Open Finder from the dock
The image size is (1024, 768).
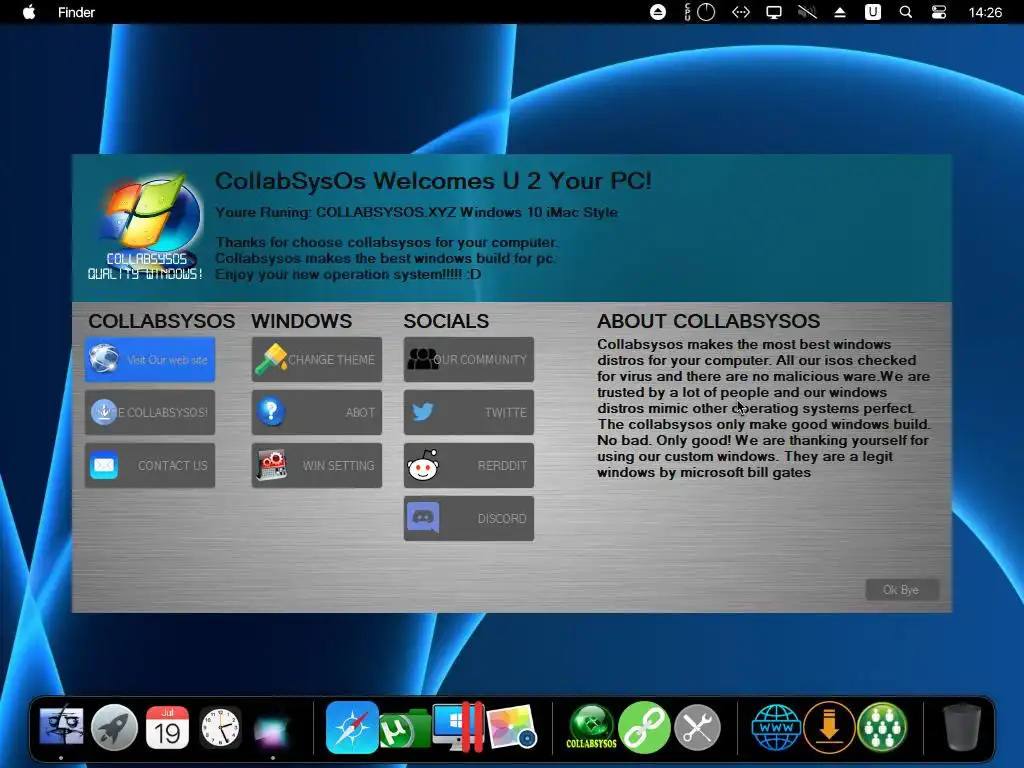tap(61, 726)
